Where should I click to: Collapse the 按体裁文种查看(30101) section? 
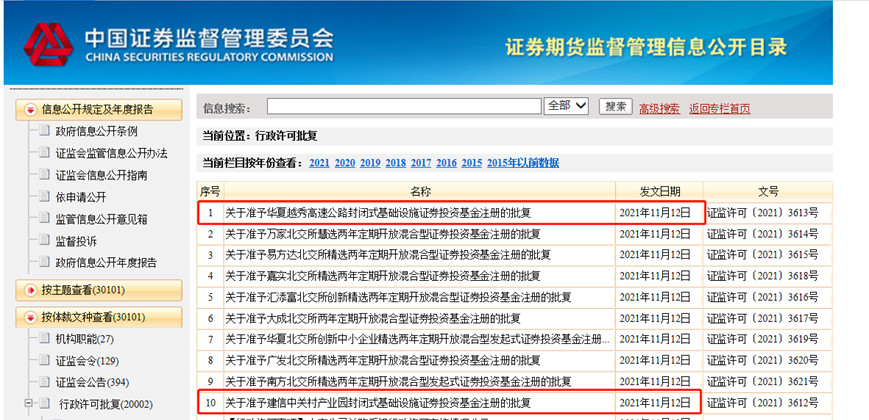[x=31, y=318]
